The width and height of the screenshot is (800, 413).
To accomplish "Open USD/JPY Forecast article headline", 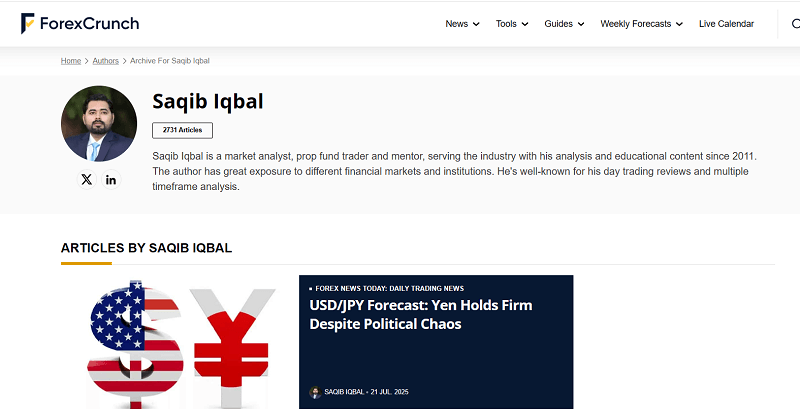I will point(421,314).
